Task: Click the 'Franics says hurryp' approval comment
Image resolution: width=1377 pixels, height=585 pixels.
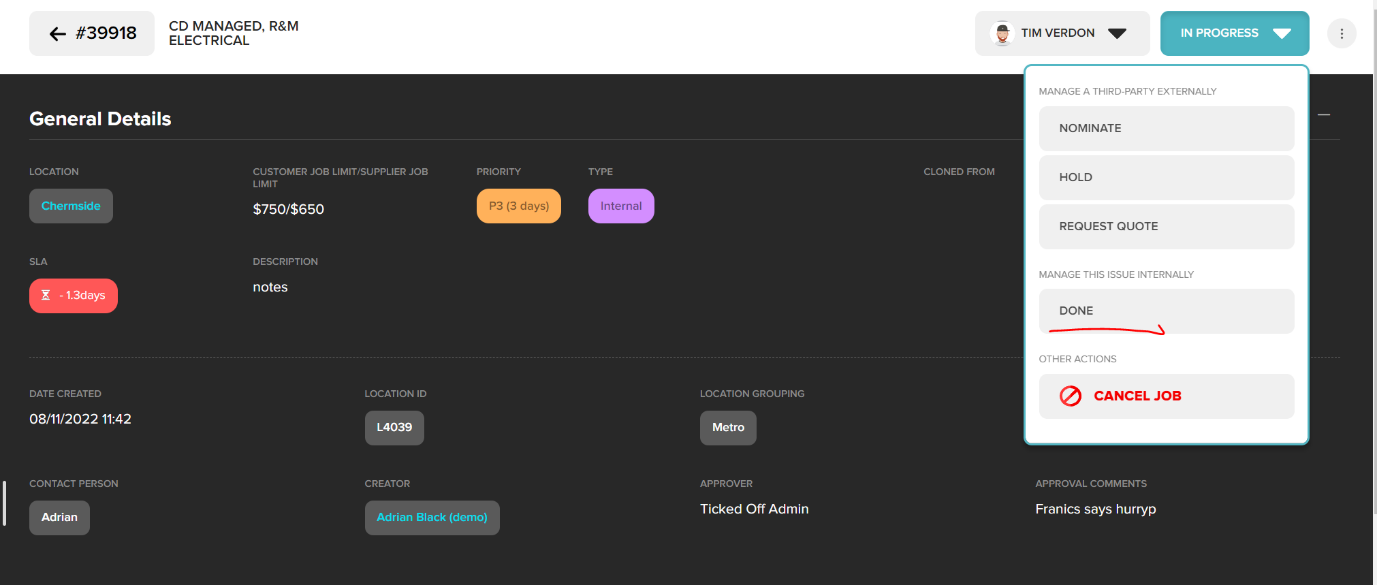Action: tap(1095, 509)
